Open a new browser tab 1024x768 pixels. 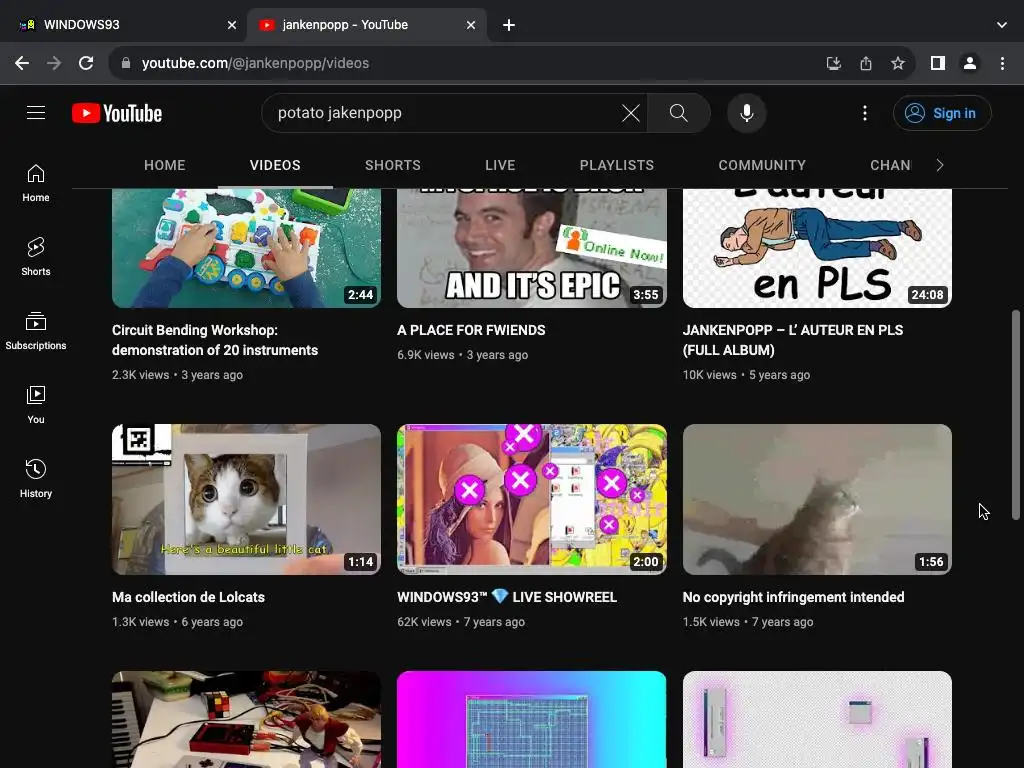tap(509, 25)
